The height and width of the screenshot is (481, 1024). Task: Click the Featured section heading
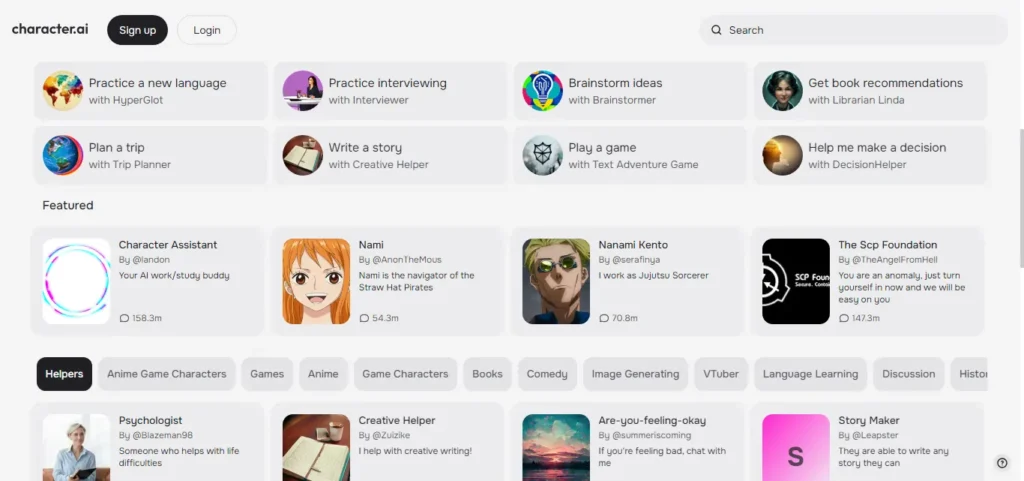(68, 205)
